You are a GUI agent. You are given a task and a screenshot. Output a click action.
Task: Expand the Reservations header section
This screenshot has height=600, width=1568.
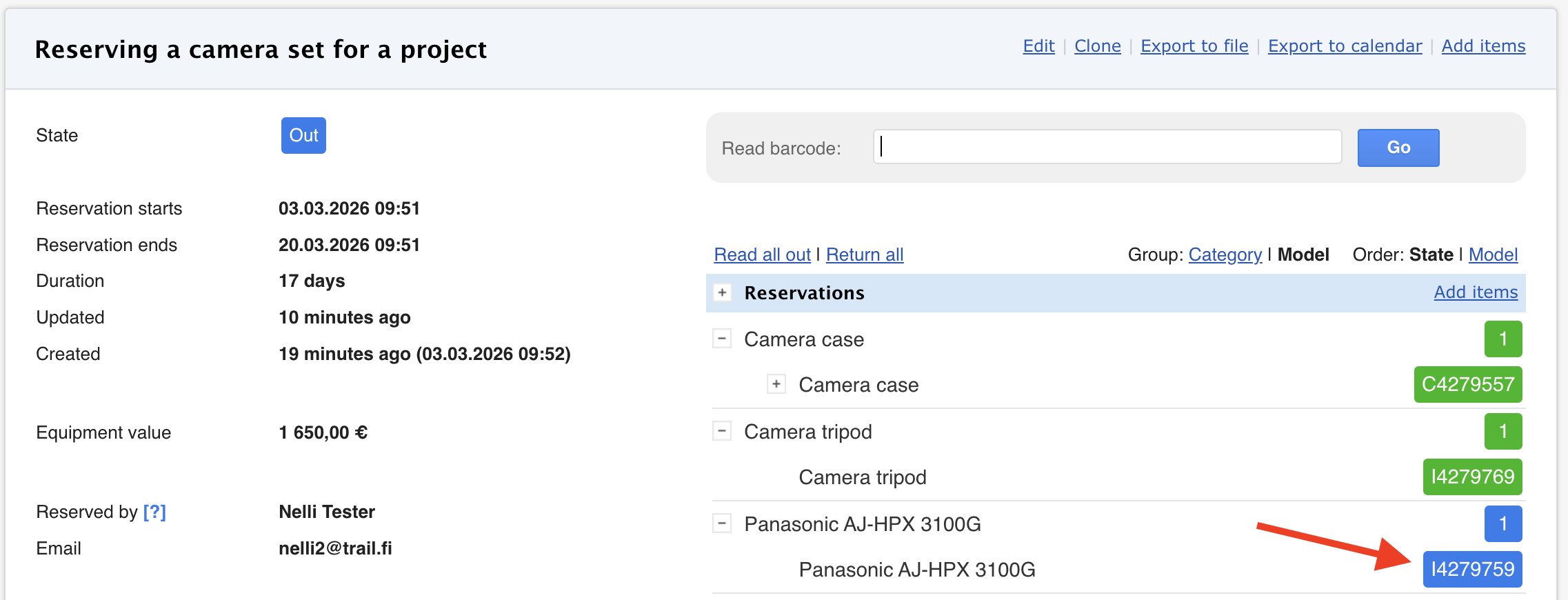[722, 292]
